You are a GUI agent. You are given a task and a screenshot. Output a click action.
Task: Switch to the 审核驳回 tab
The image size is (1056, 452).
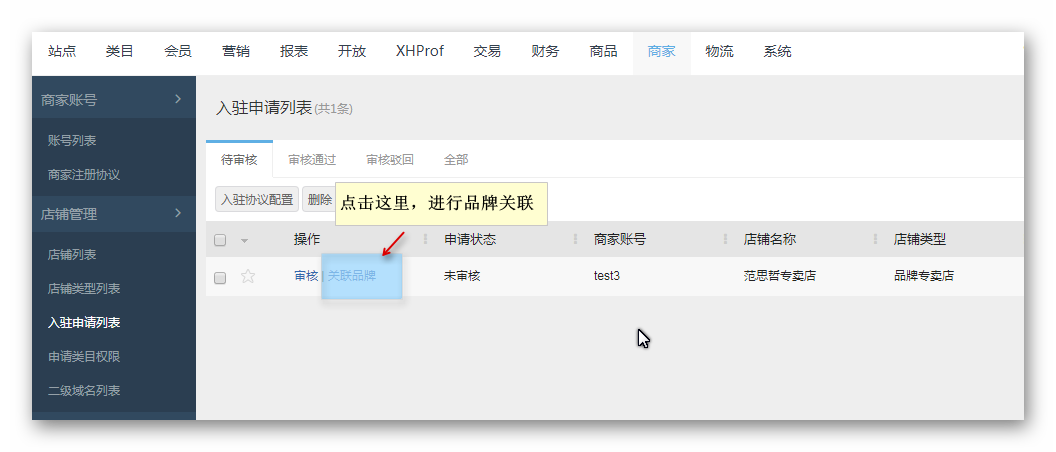(x=390, y=160)
